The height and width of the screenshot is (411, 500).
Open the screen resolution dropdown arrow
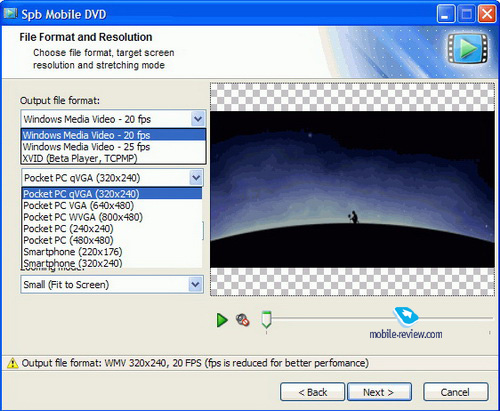[196, 178]
